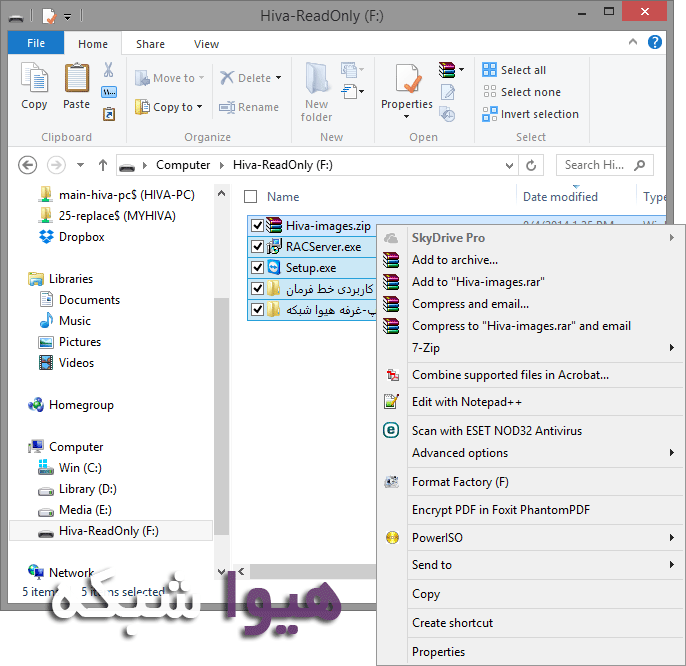Uncheck the RACServer.exe checkbox
This screenshot has height=666, width=686.
[x=257, y=247]
